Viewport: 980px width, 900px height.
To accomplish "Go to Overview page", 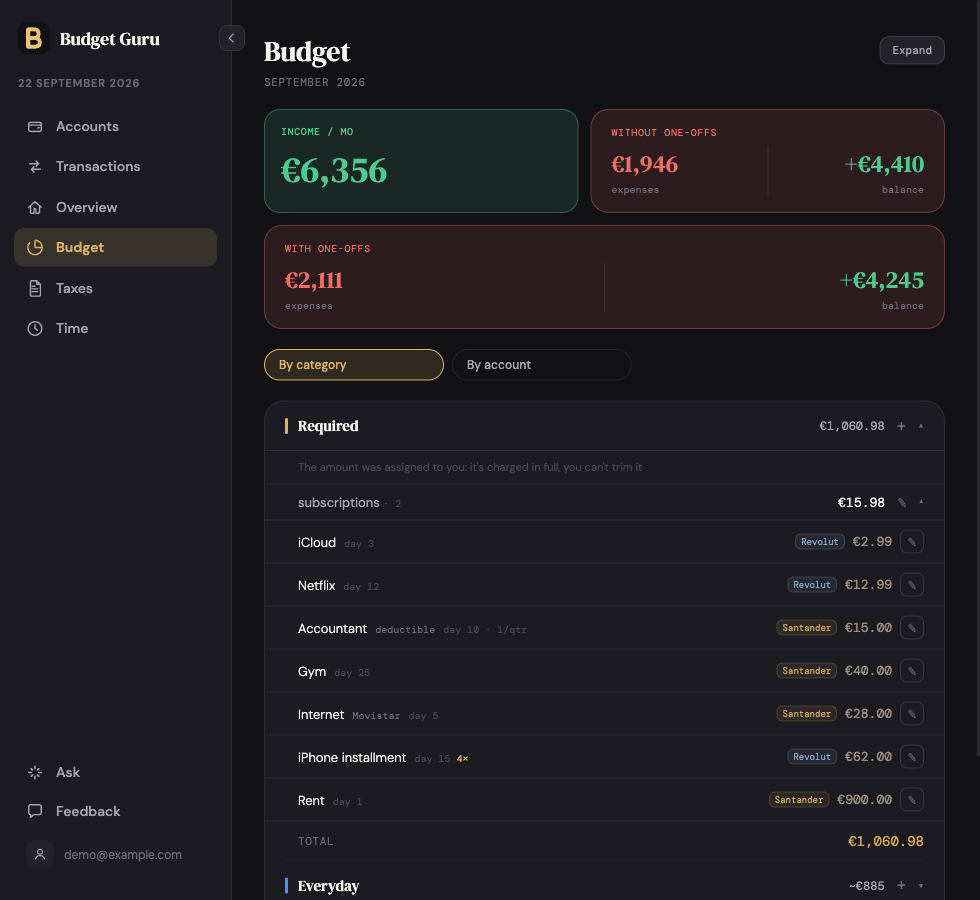I will [x=116, y=207].
